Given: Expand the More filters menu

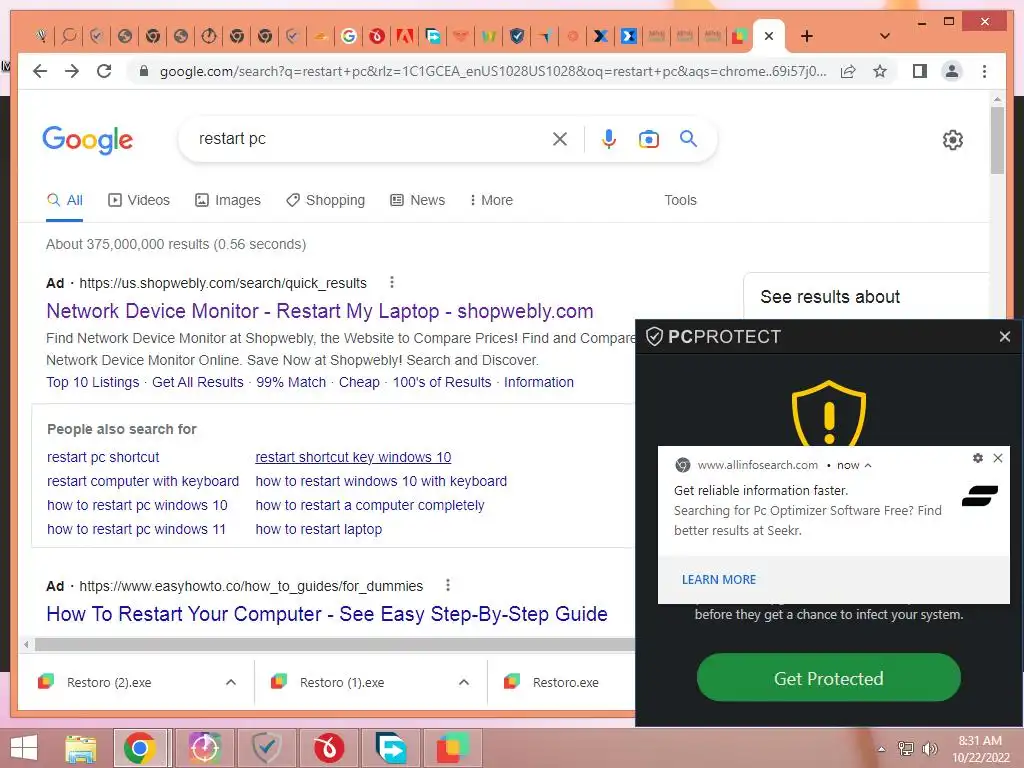Looking at the screenshot, I should click(491, 200).
